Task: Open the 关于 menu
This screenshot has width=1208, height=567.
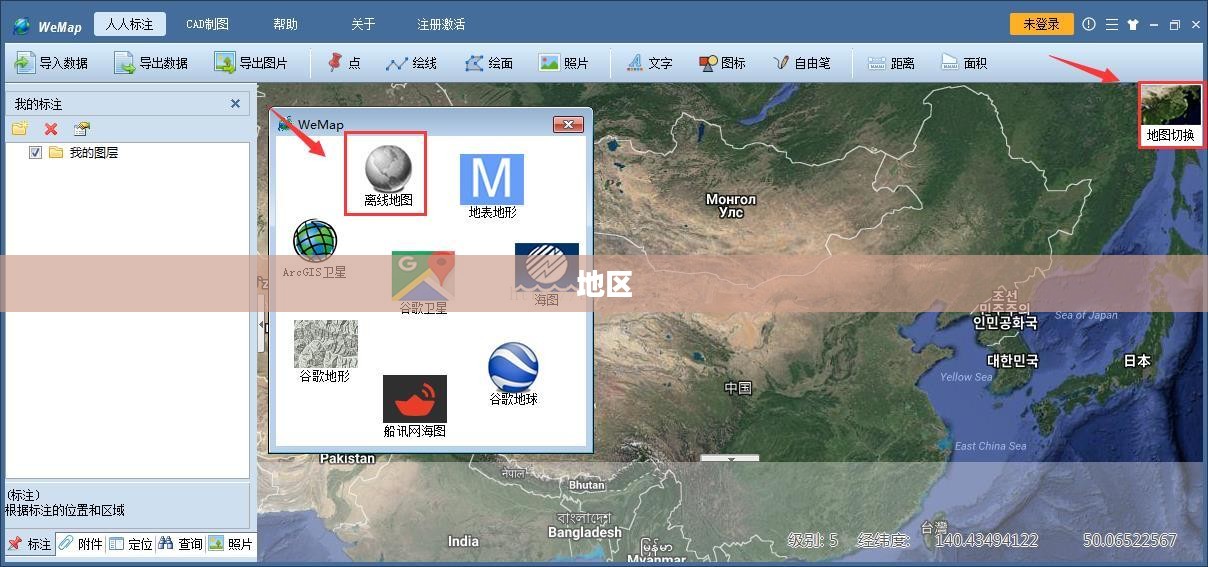Action: click(363, 24)
